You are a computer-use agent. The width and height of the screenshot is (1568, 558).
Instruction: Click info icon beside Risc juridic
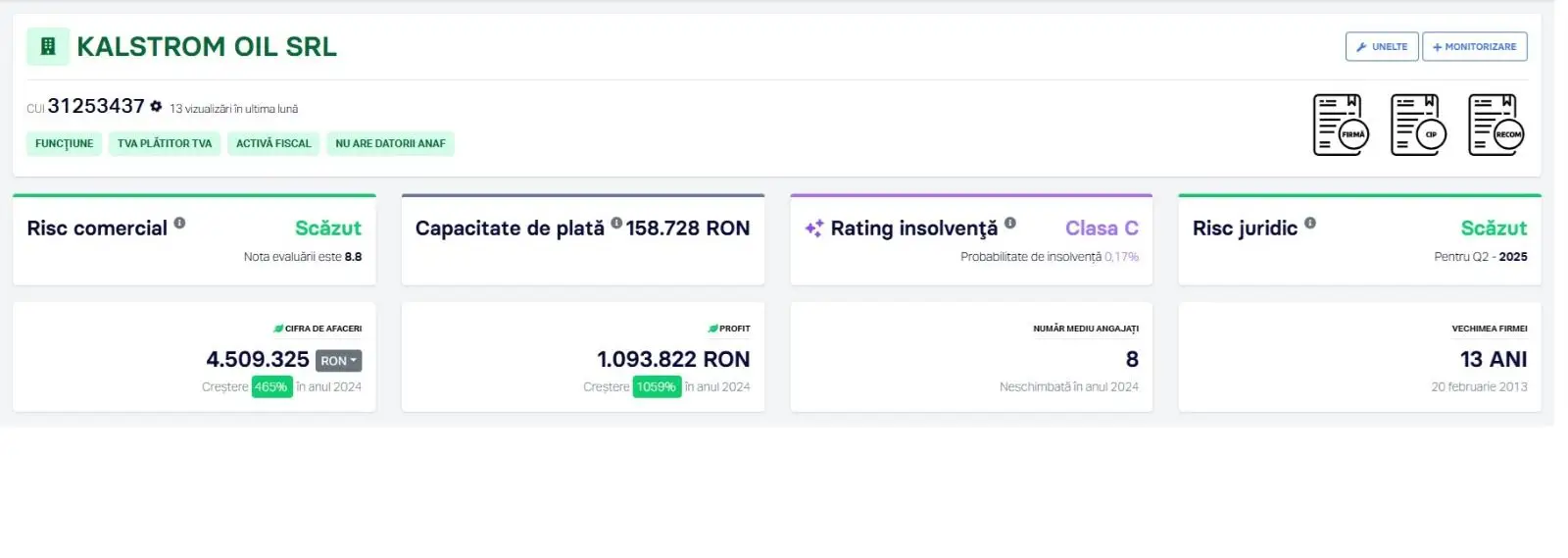[x=1310, y=224]
